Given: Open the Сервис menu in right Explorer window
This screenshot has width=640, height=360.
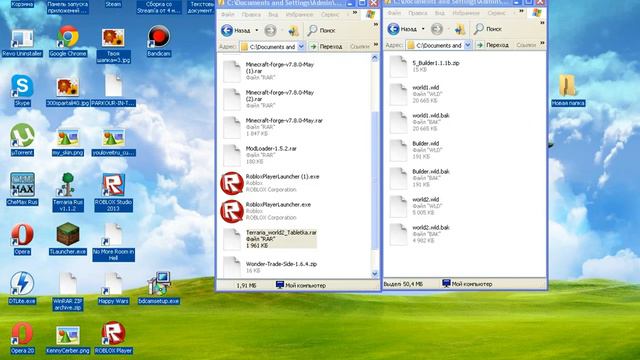Looking at the screenshot, I should point(497,13).
